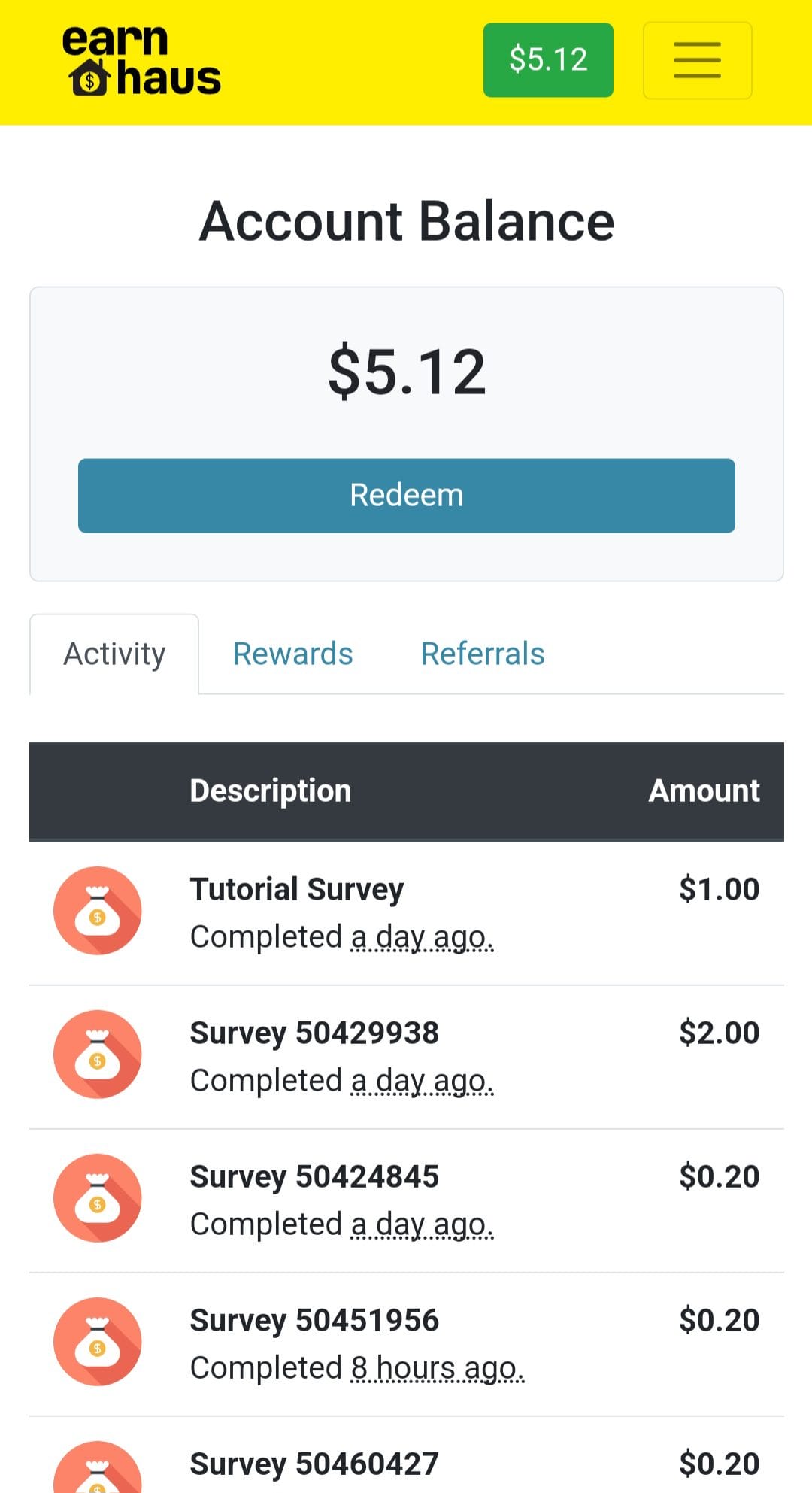Click the Tutorial Survey 'a day ago' timestamp
Image resolution: width=812 pixels, height=1493 pixels.
tap(422, 937)
